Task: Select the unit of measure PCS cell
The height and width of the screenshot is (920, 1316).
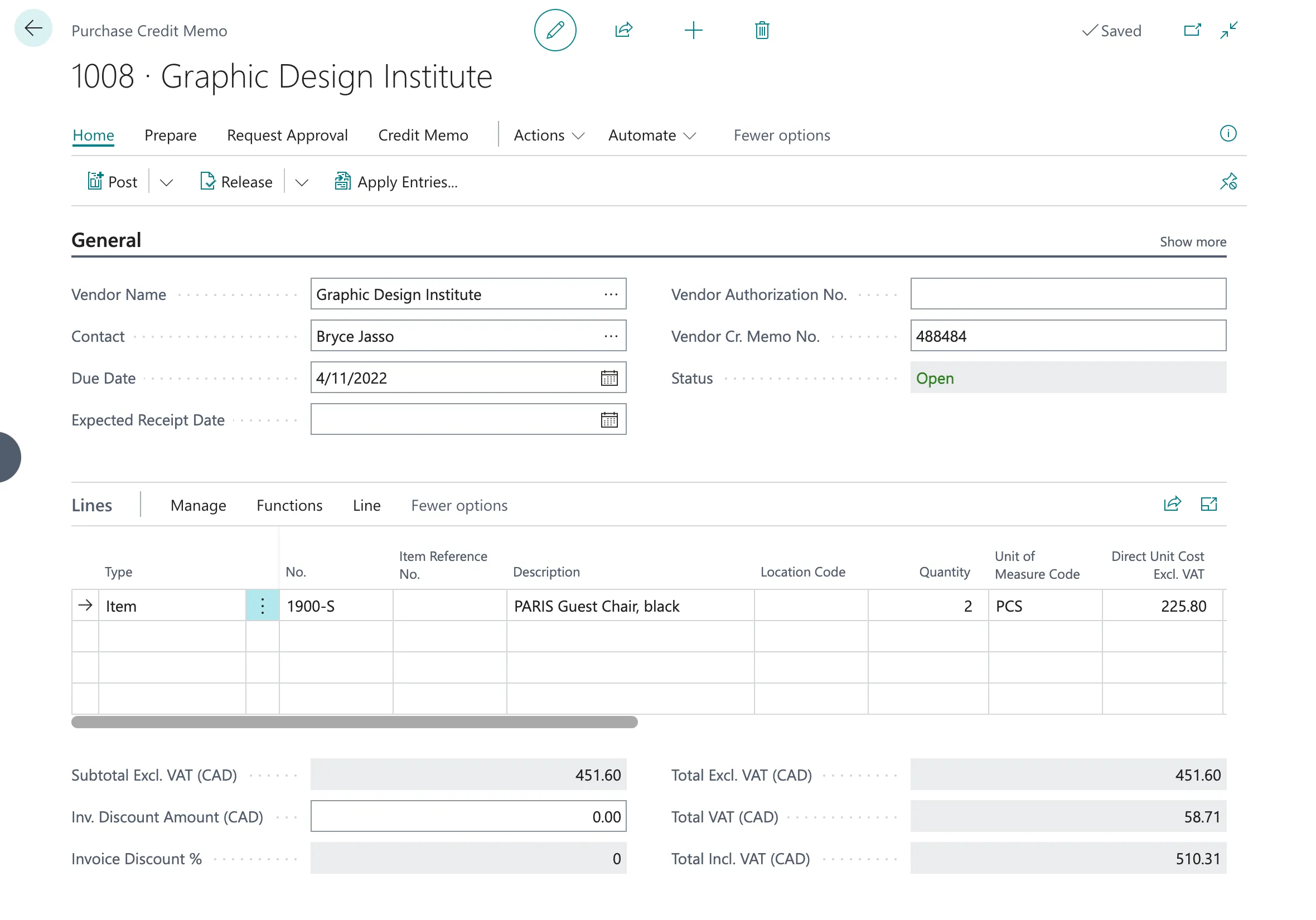Action: 1045,606
